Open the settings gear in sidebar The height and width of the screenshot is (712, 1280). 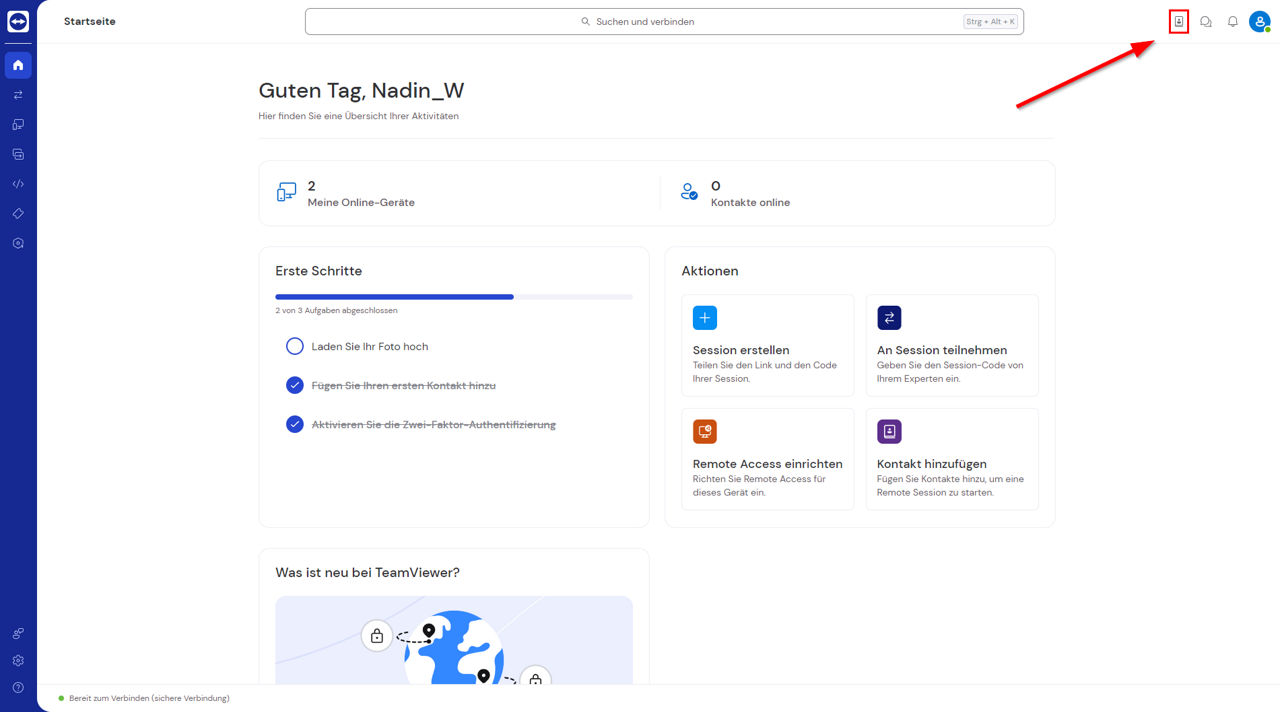point(18,660)
